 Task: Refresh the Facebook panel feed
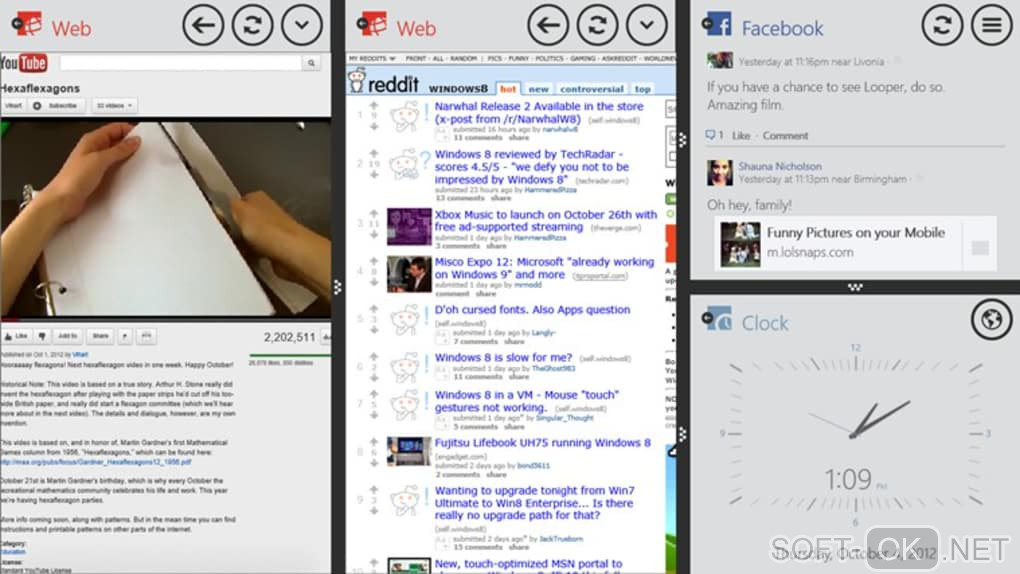942,25
